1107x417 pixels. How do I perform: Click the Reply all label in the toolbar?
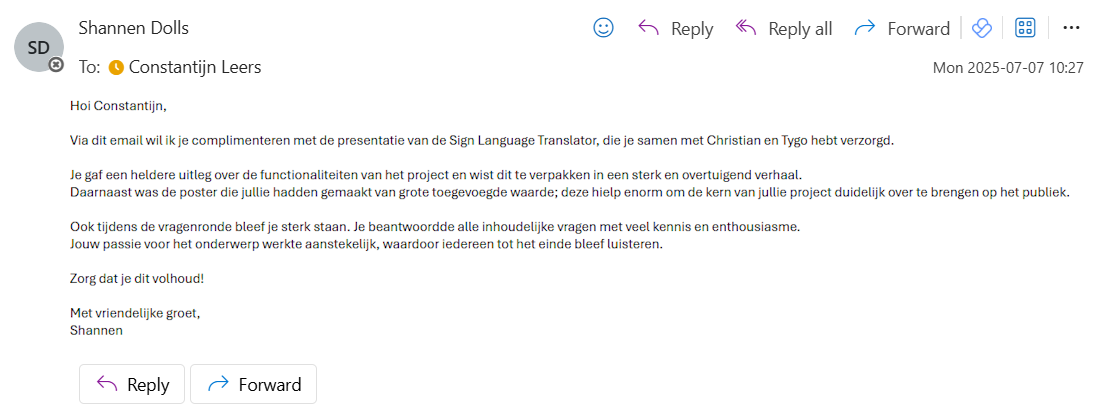[800, 29]
